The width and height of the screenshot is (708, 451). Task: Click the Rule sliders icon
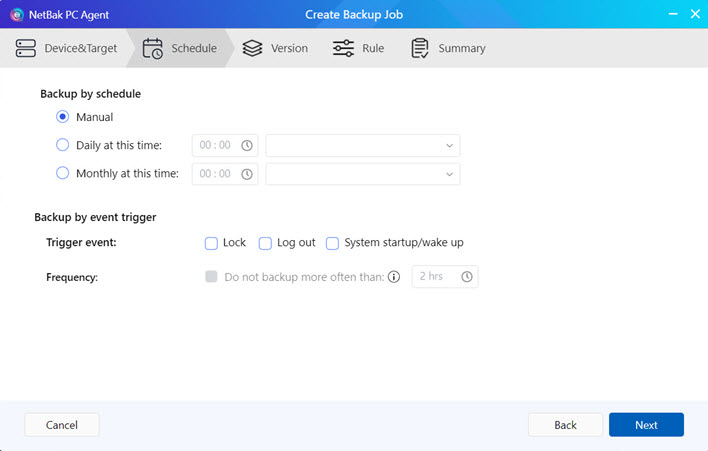pyautogui.click(x=343, y=48)
